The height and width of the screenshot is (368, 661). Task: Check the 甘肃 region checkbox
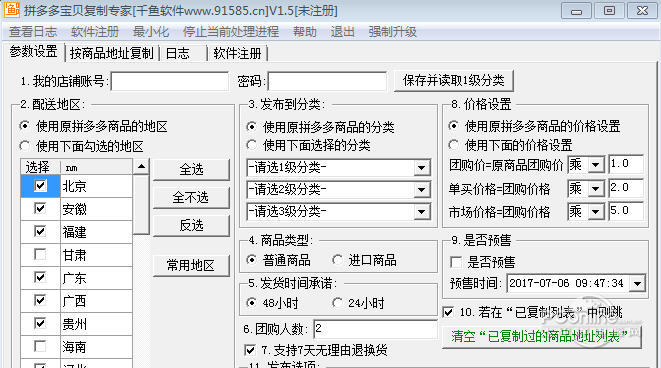pos(40,255)
